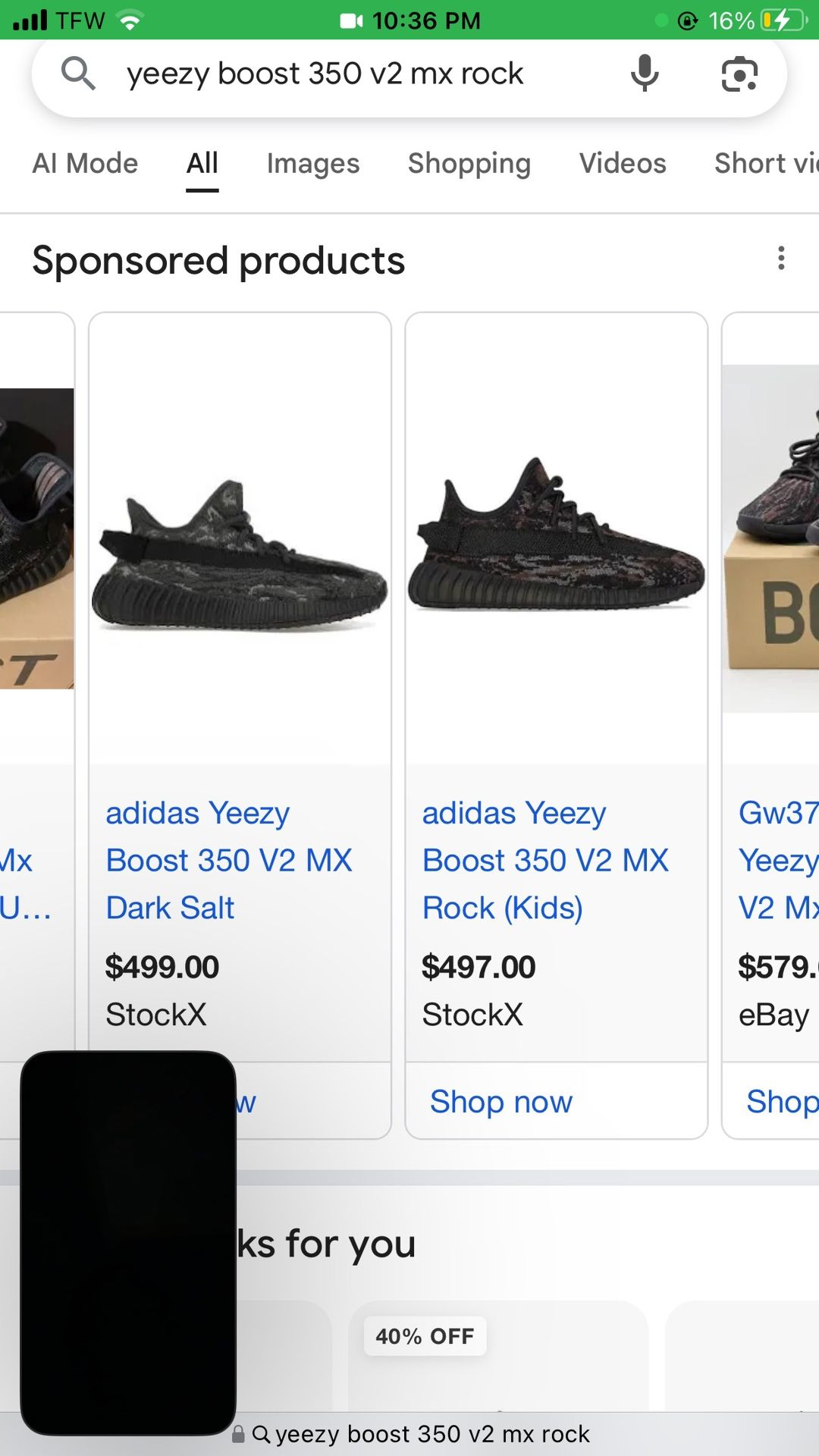819x1456 pixels.
Task: Select the Videos results tab
Action: click(622, 163)
